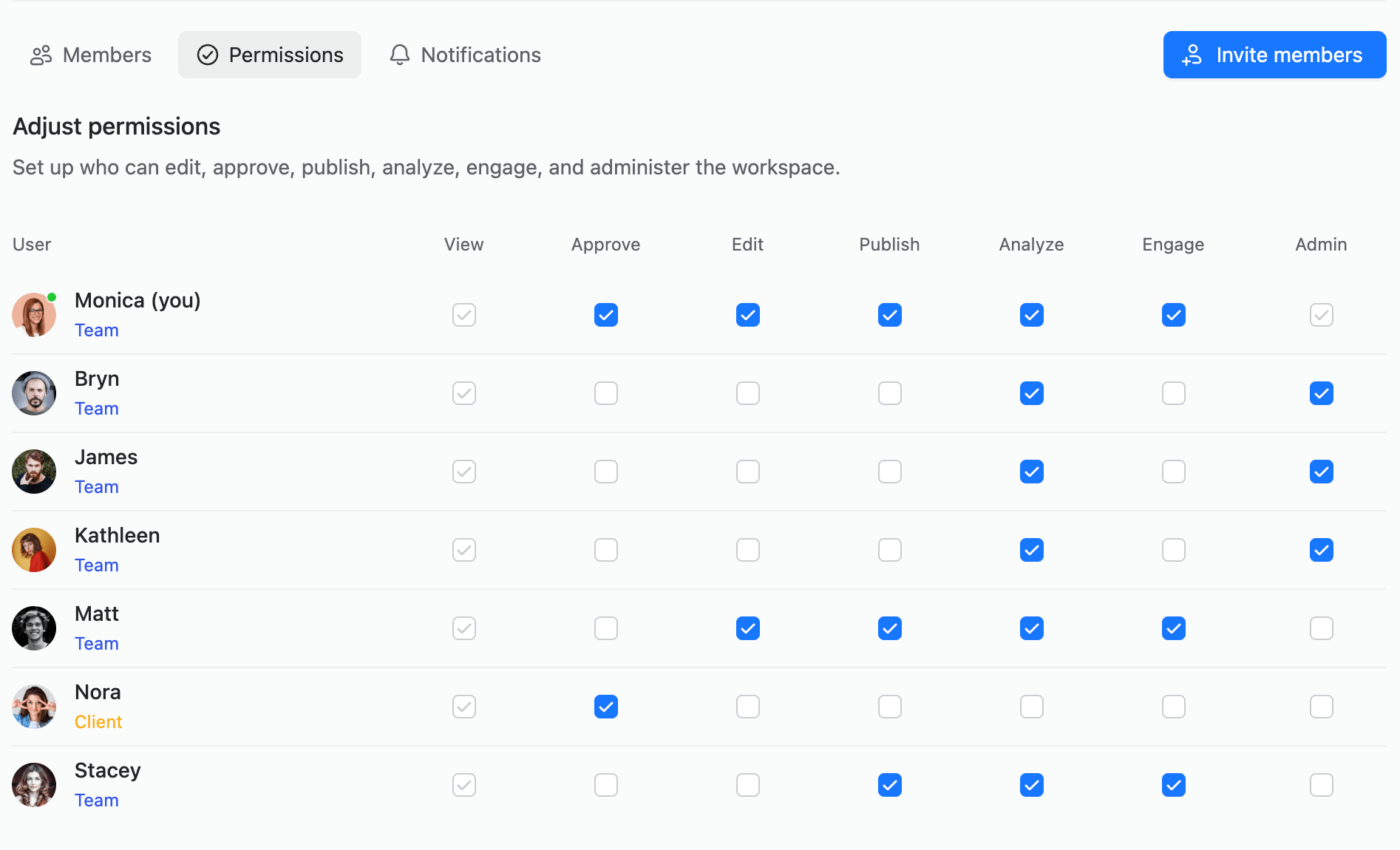Uncheck Approve permission for Nora
The height and width of the screenshot is (850, 1400).
click(x=606, y=707)
